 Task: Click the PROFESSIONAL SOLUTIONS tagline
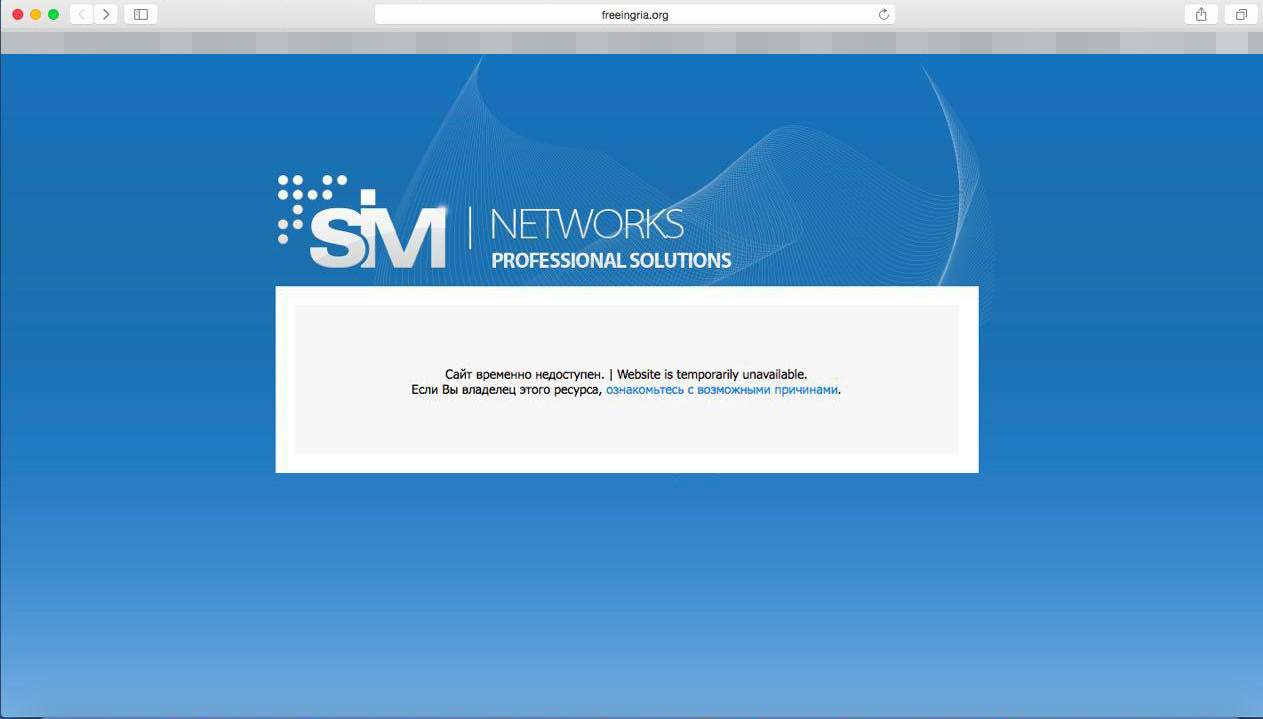click(611, 261)
